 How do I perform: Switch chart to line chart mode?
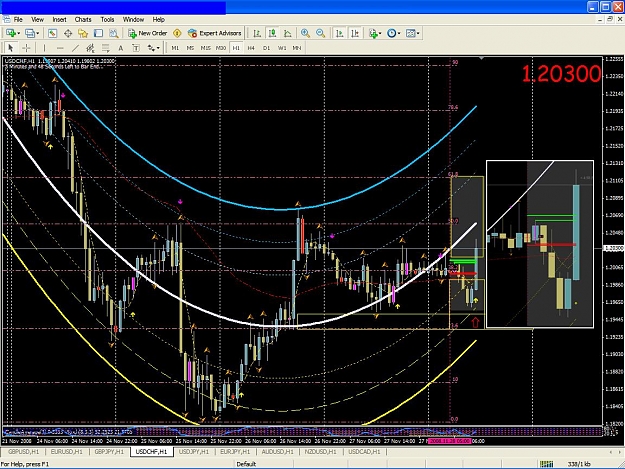tap(288, 33)
